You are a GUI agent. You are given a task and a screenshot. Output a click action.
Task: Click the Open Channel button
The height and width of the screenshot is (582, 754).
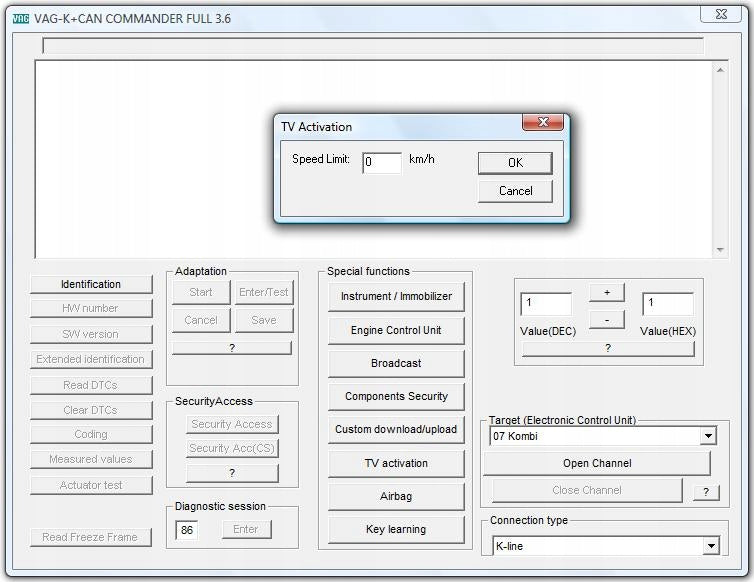pyautogui.click(x=597, y=464)
